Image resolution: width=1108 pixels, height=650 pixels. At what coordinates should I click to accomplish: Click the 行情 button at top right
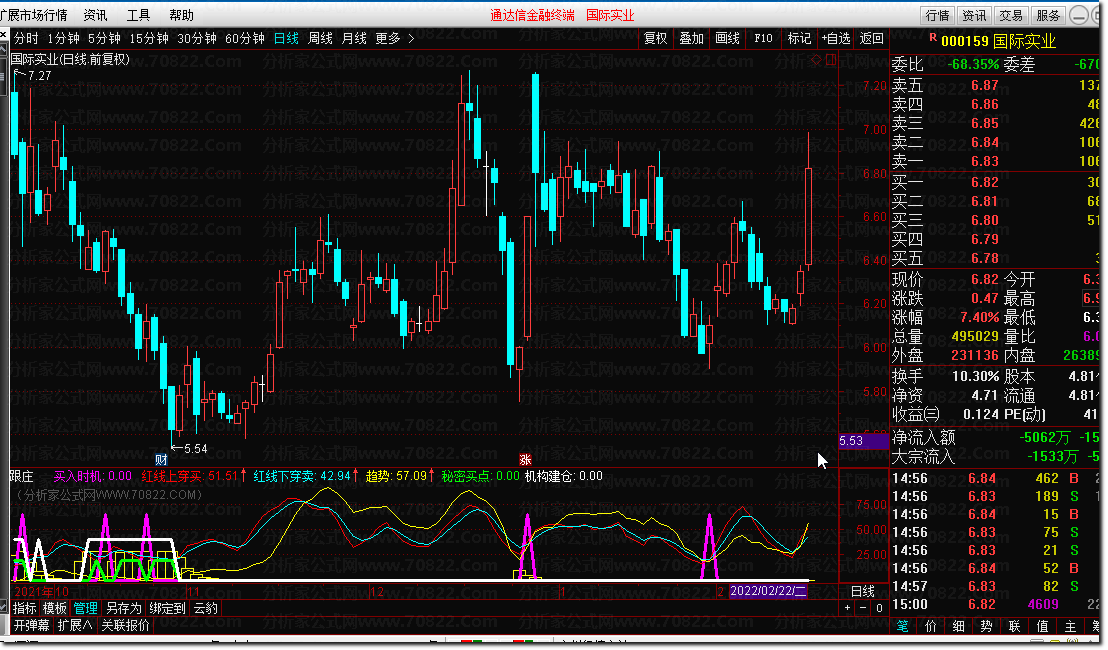(938, 15)
